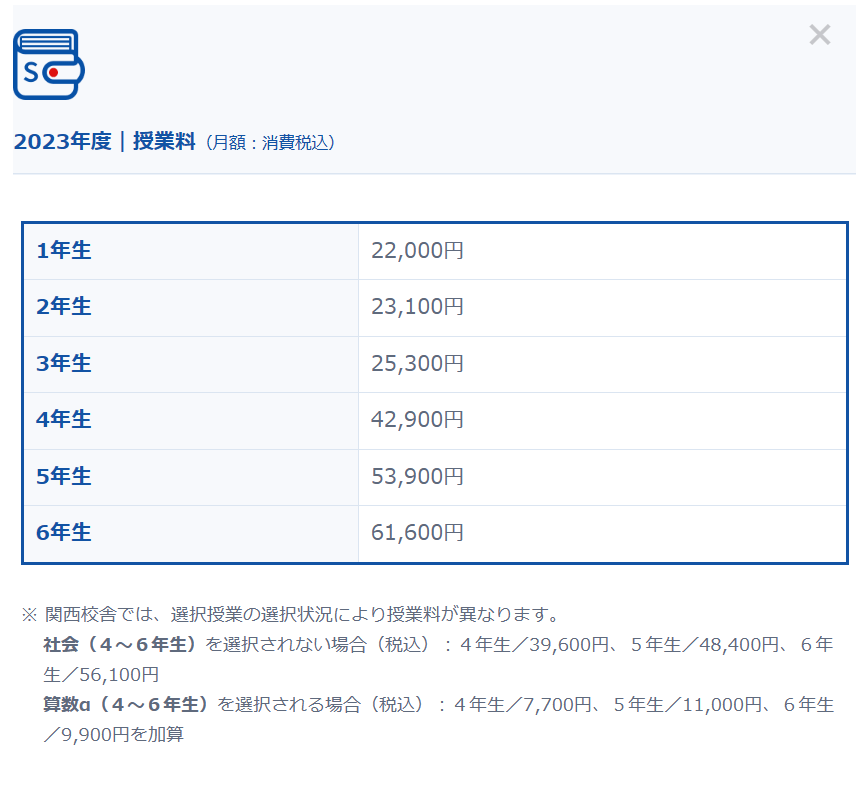Click the 61,600円 tuition amount
The height and width of the screenshot is (796, 868).
416,533
